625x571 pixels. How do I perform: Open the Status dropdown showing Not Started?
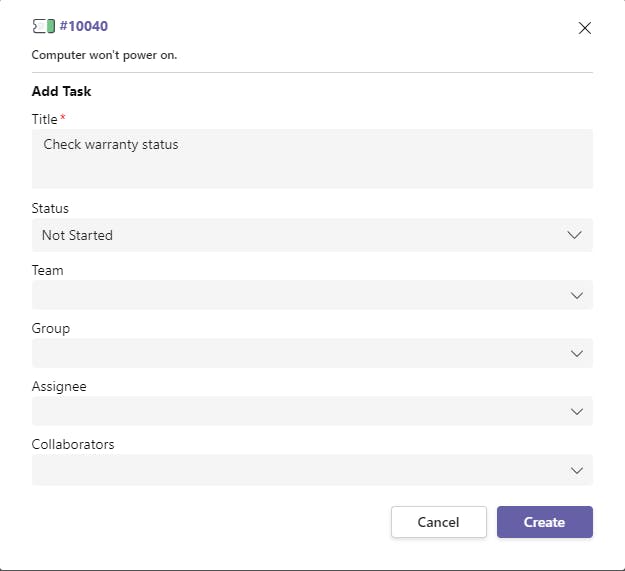tap(300, 235)
